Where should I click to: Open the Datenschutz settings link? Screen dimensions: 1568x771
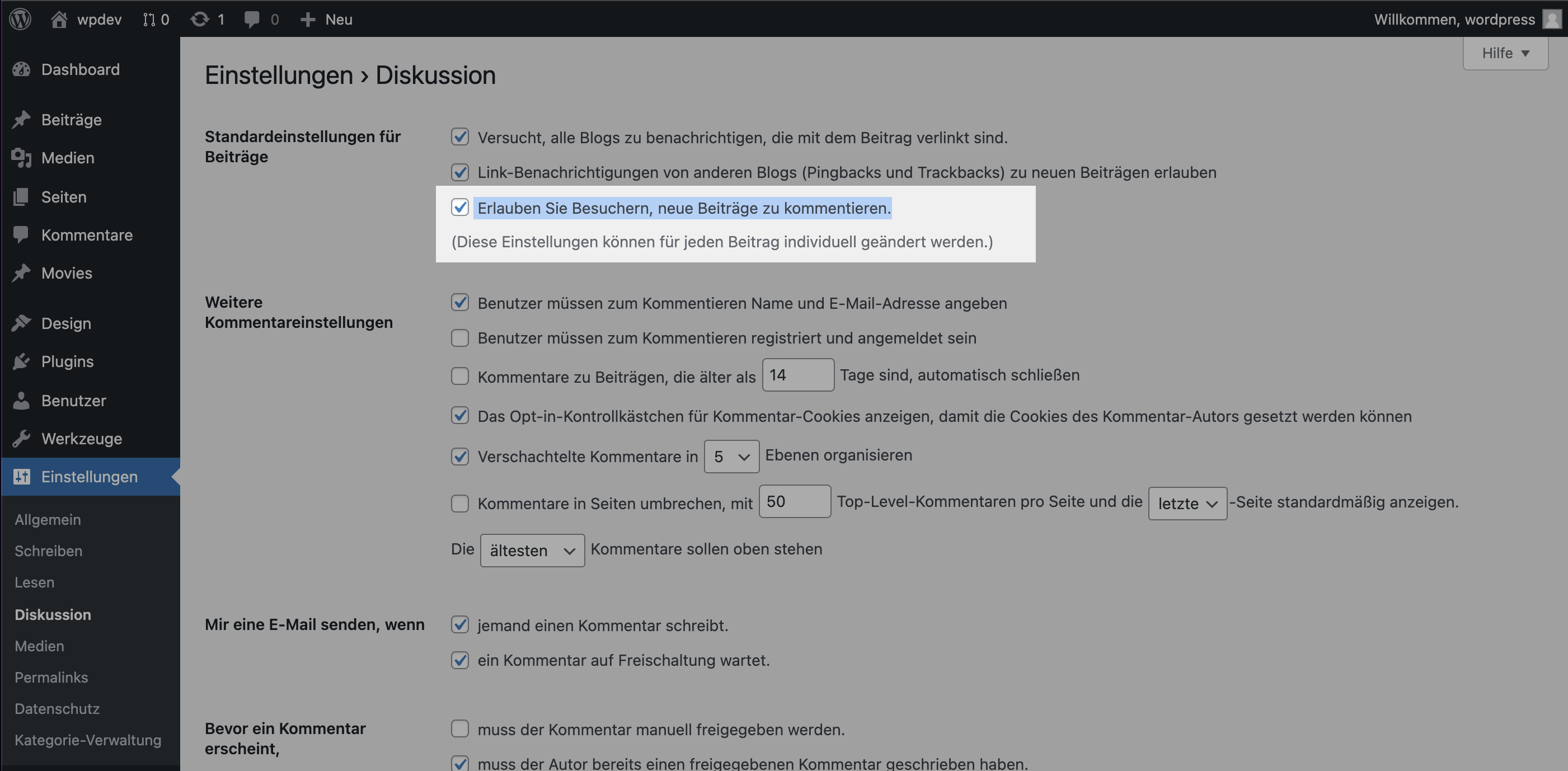tap(57, 708)
